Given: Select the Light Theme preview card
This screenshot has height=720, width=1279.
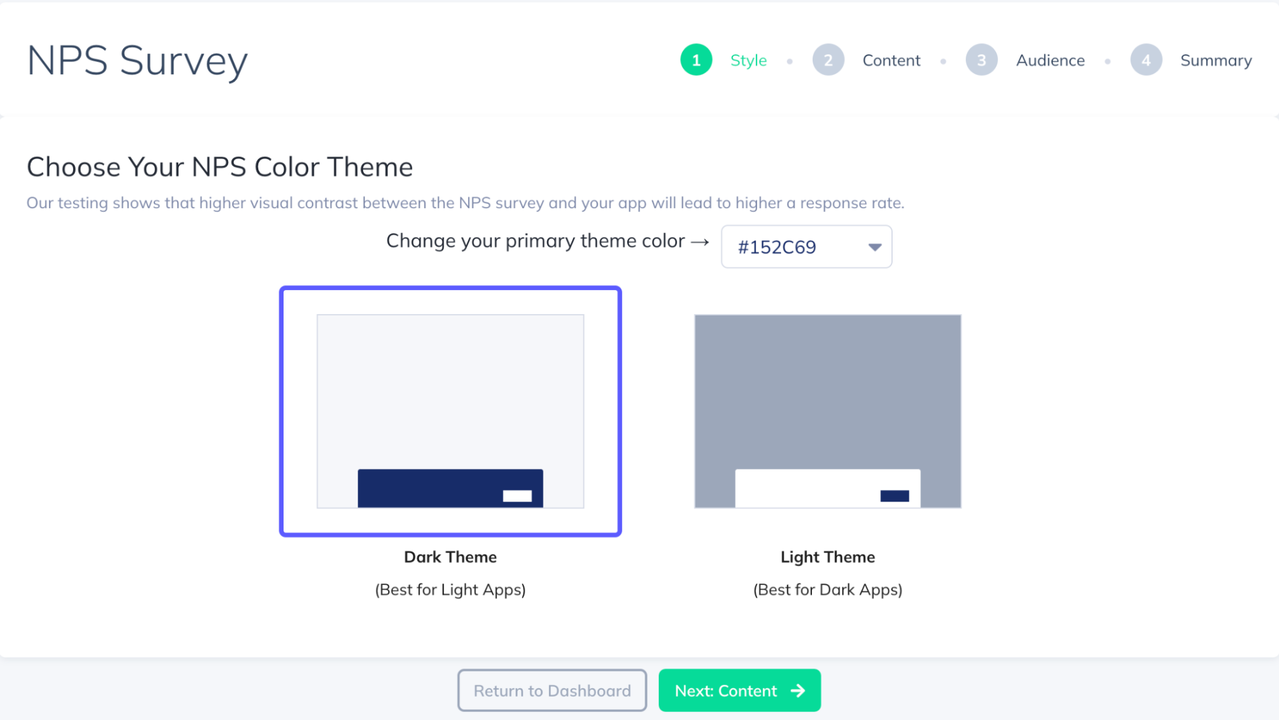Looking at the screenshot, I should pos(828,411).
